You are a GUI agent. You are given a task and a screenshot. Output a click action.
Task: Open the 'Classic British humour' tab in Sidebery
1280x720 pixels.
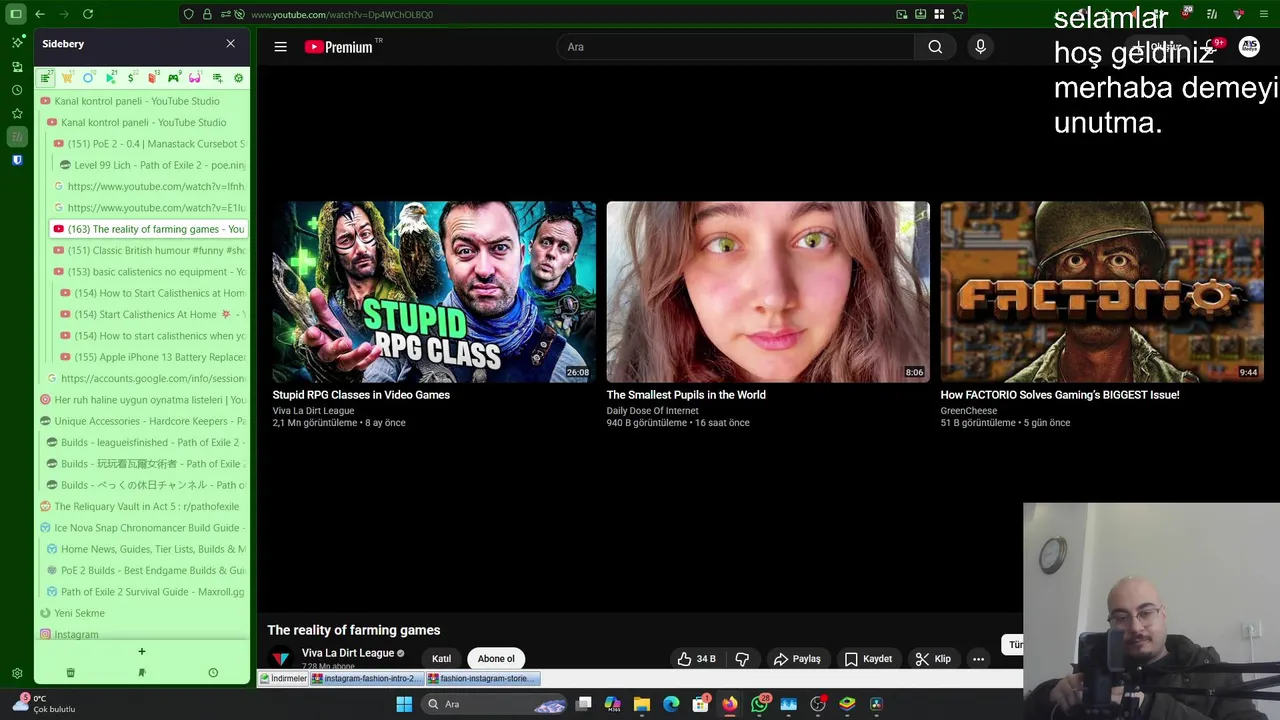click(149, 250)
